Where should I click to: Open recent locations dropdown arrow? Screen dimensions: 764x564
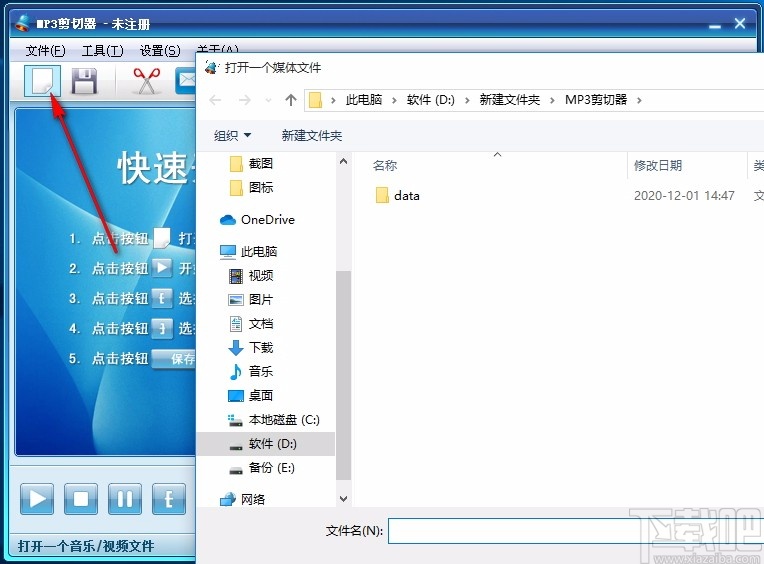click(268, 100)
